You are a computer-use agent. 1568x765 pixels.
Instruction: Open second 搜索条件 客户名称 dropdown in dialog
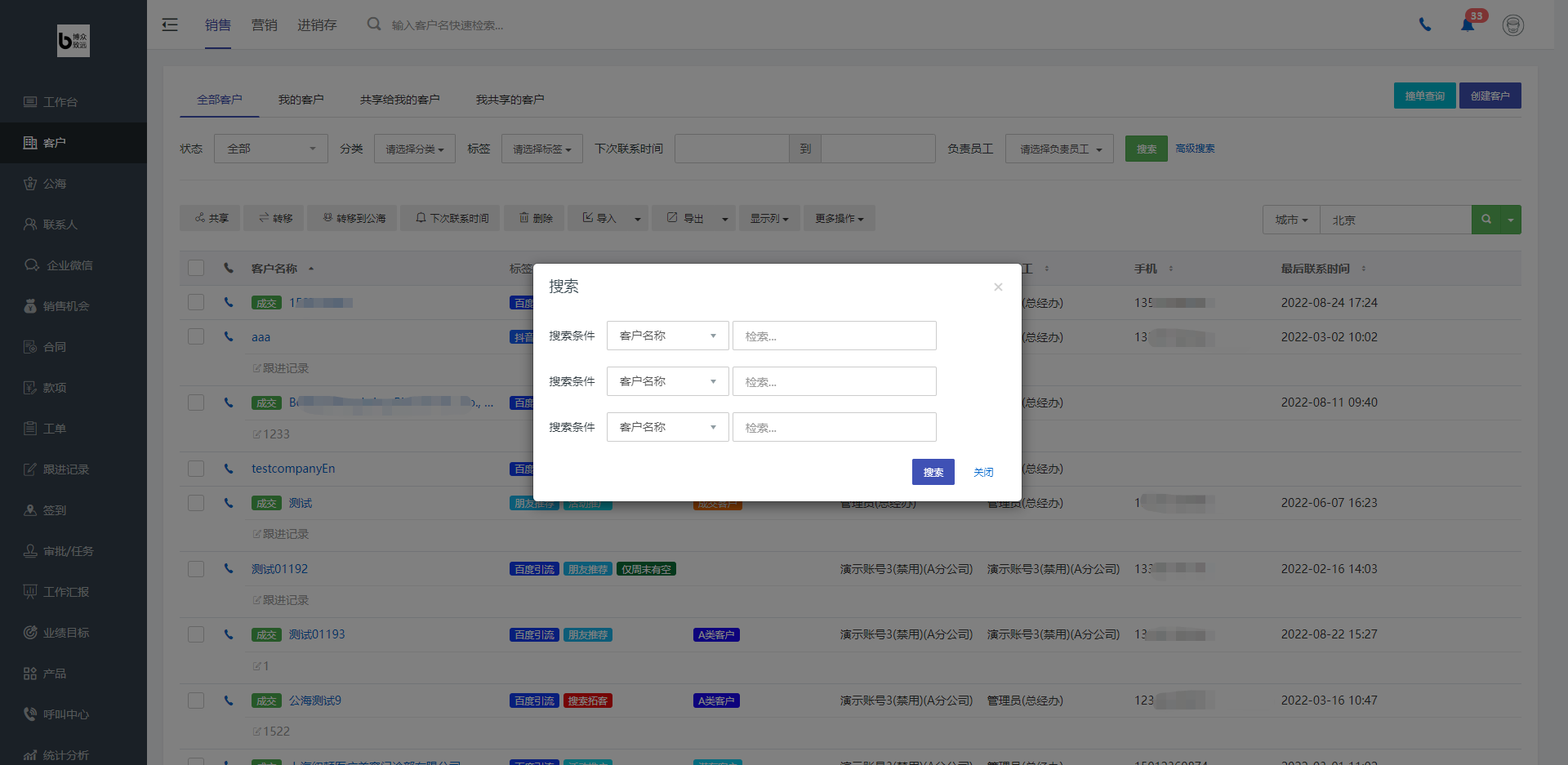coord(667,381)
